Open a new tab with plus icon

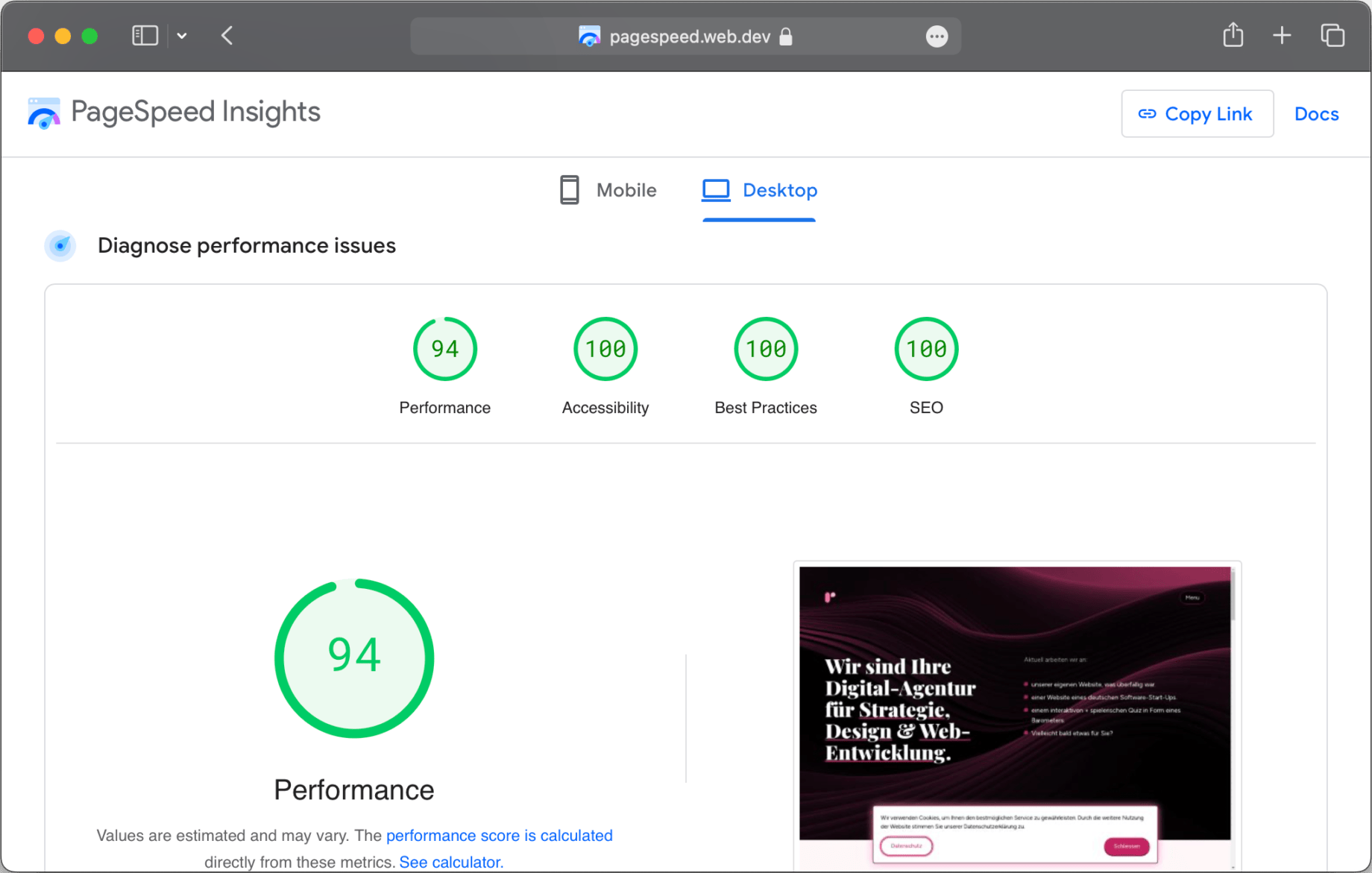[x=1282, y=36]
